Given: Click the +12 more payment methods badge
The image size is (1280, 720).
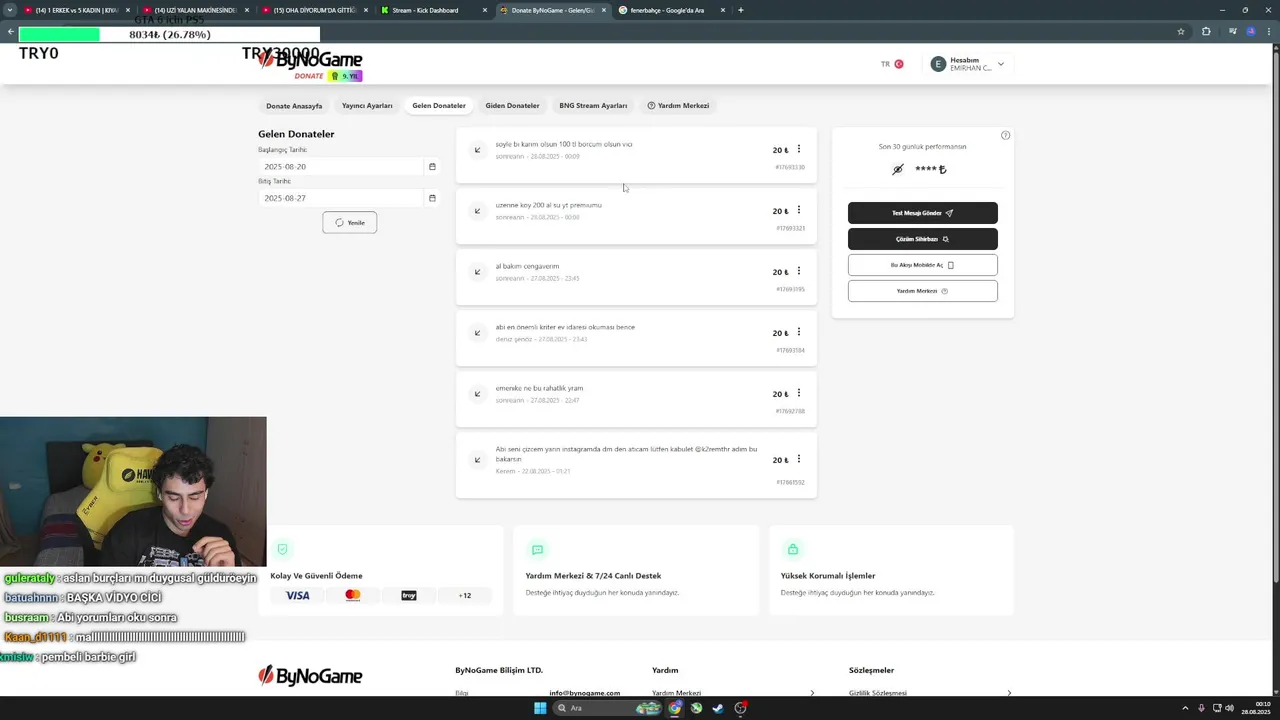Looking at the screenshot, I should 465,595.
